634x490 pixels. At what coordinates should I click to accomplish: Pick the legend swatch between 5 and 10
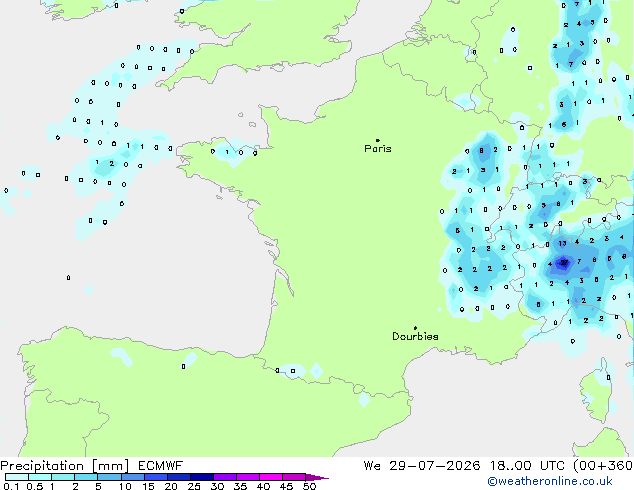[109, 477]
